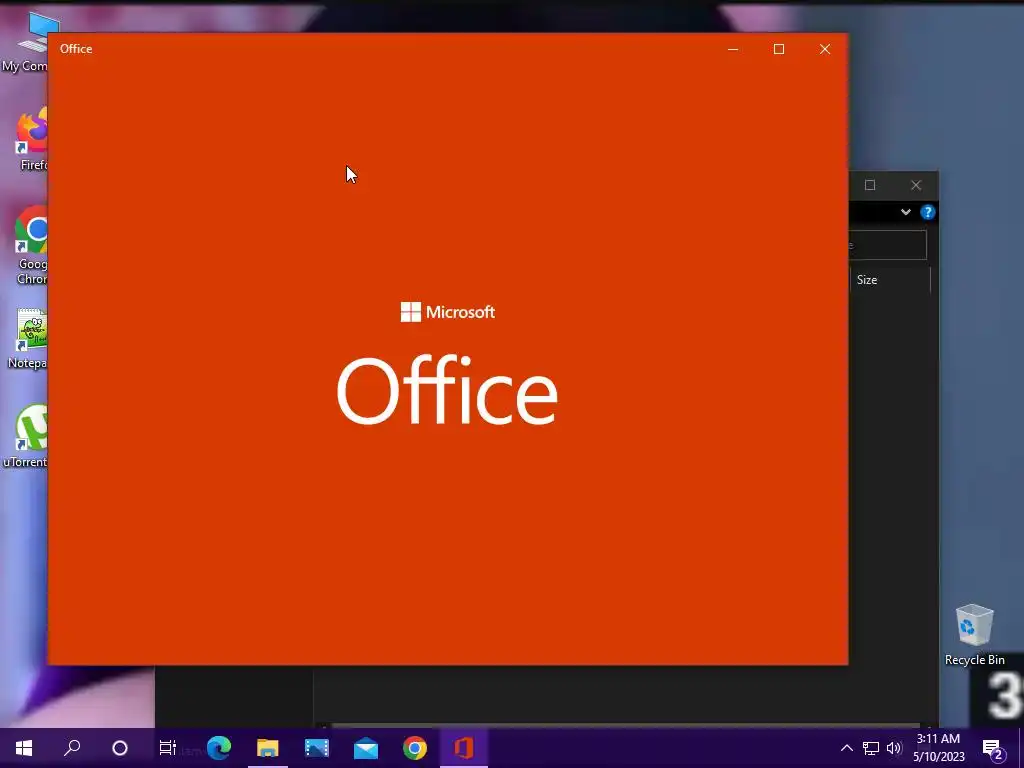Open Mail app from taskbar

click(x=366, y=748)
